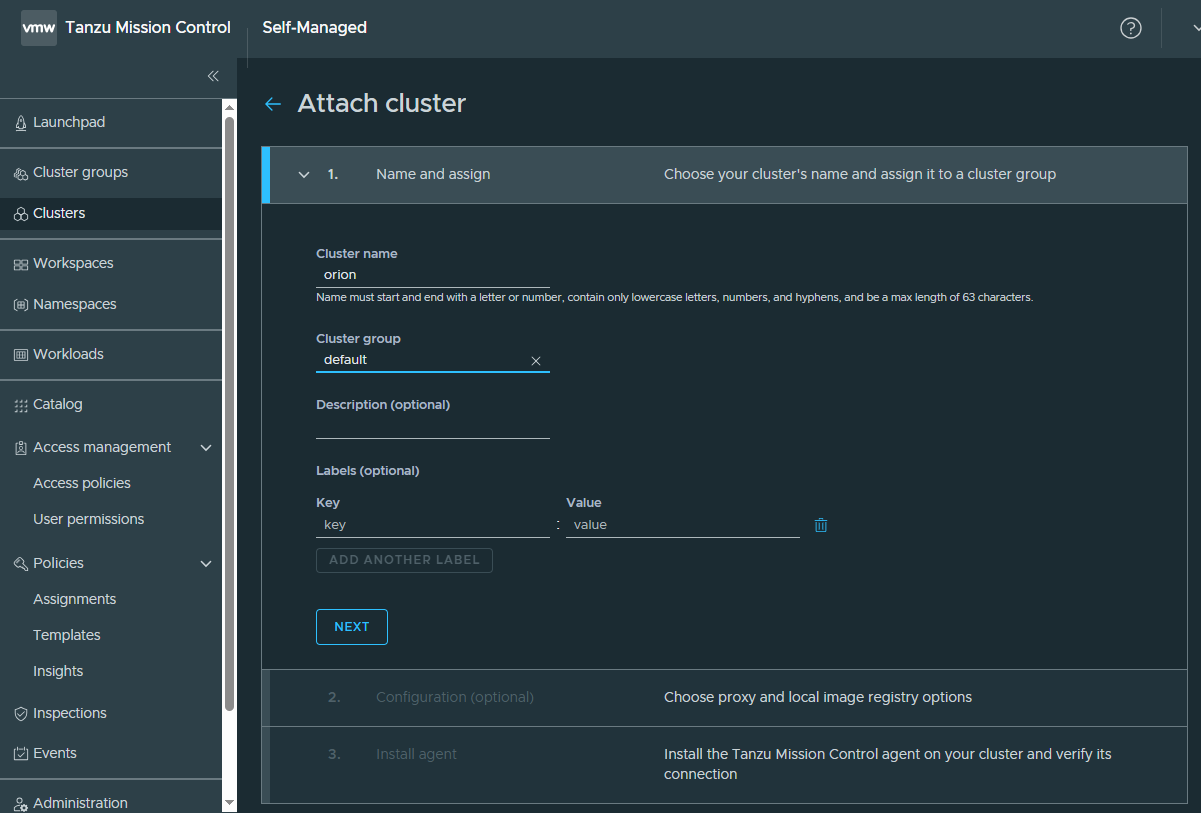Open Access policies page

coord(82,484)
